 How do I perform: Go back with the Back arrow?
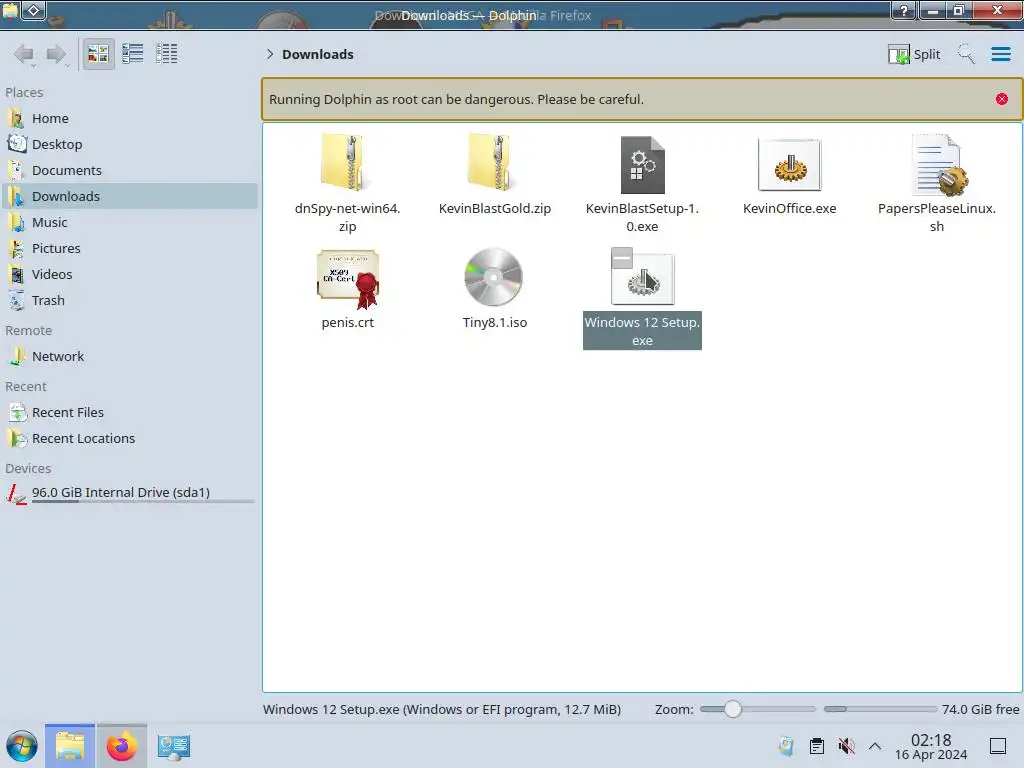coord(24,54)
